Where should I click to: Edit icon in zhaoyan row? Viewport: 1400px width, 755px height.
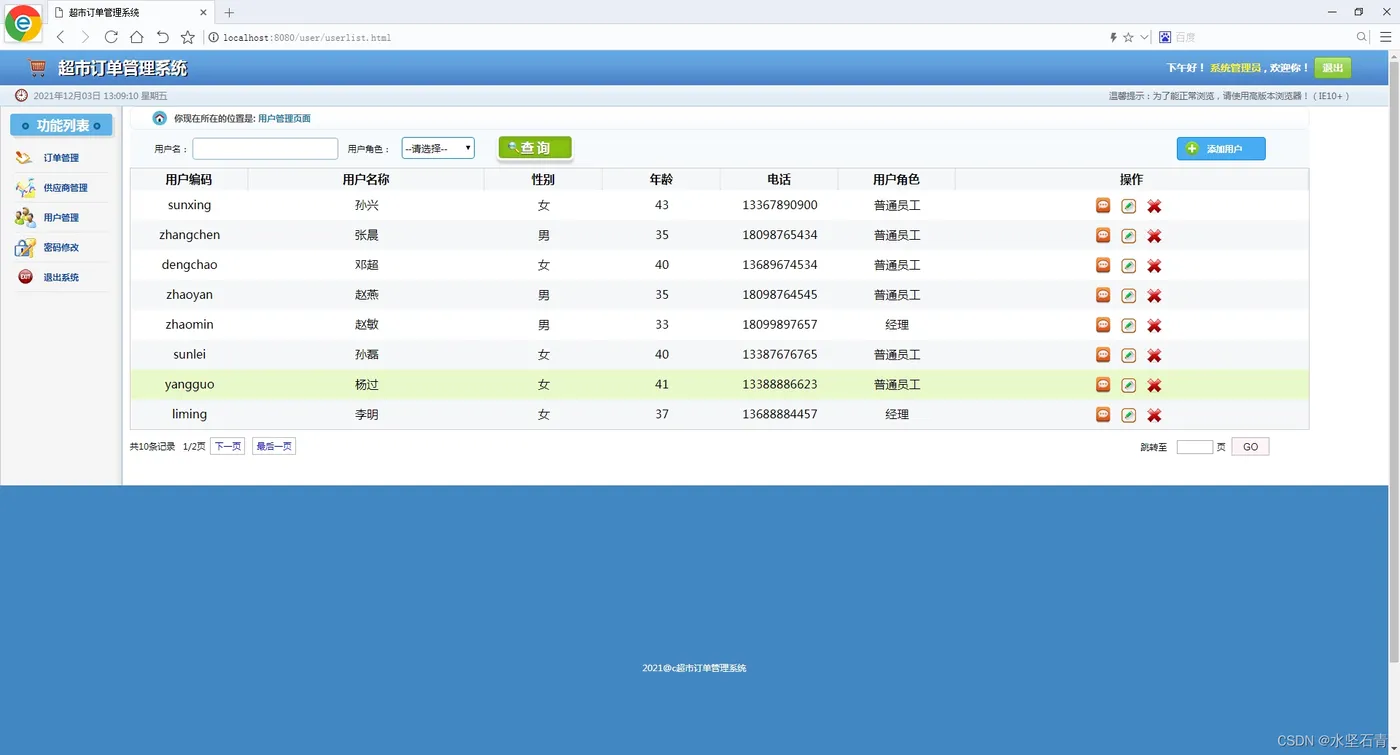tap(1128, 296)
